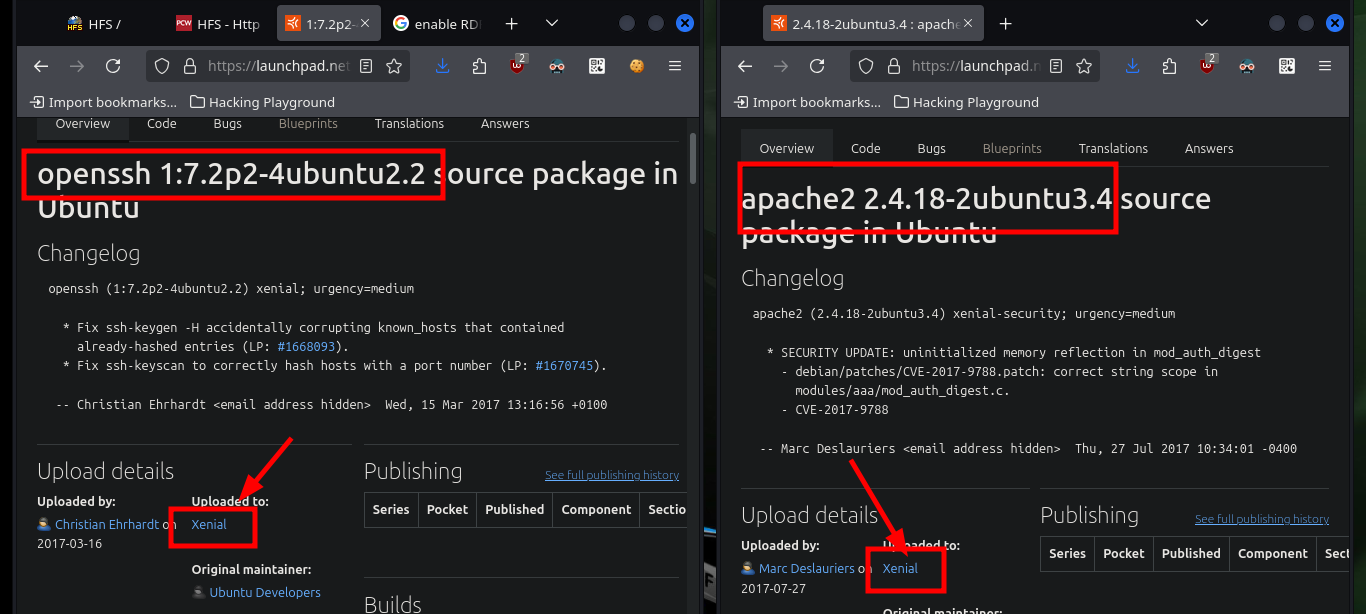Open Answers tab on openssh page

click(505, 124)
